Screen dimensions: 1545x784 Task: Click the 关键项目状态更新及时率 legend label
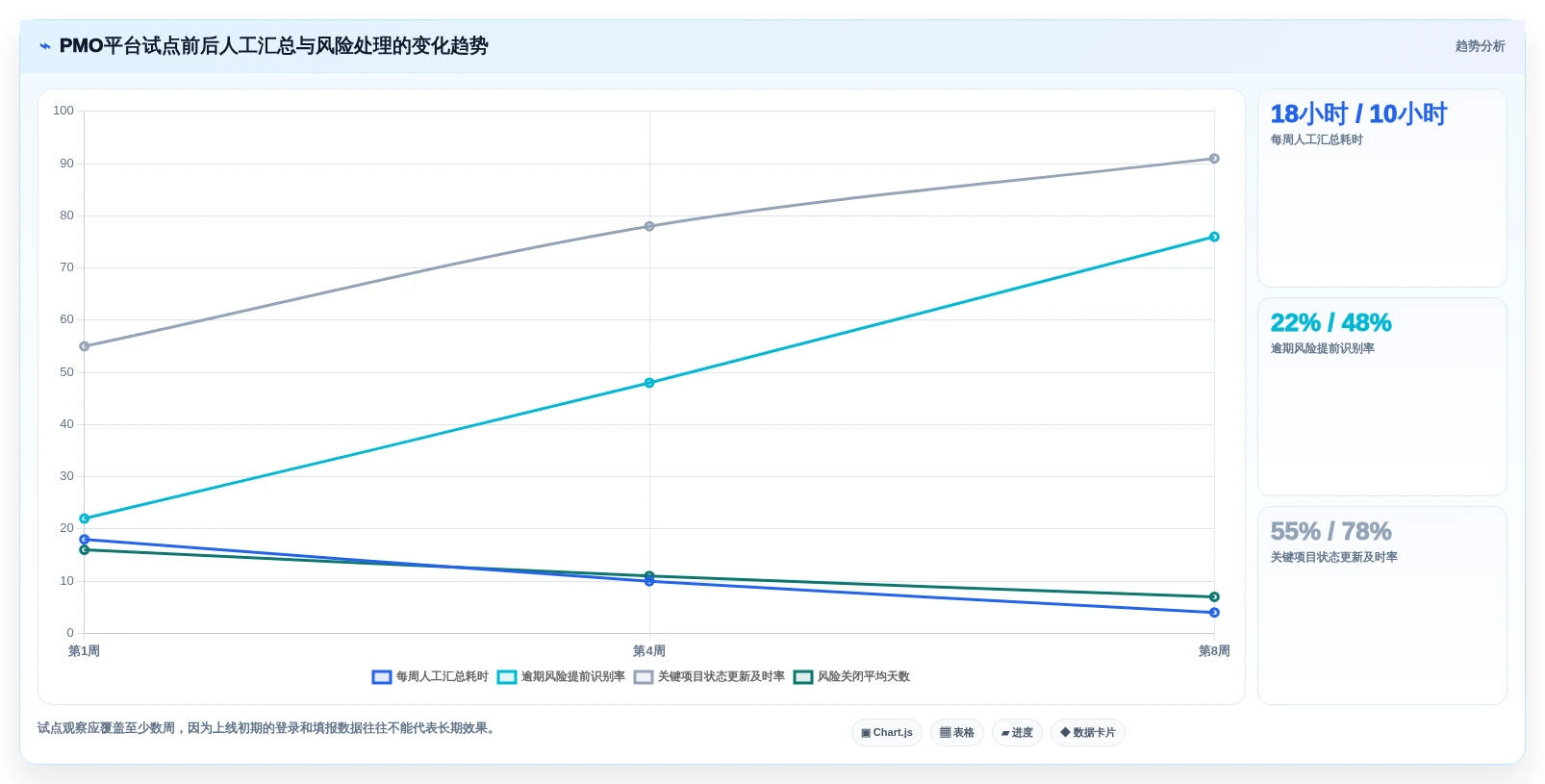point(722,677)
